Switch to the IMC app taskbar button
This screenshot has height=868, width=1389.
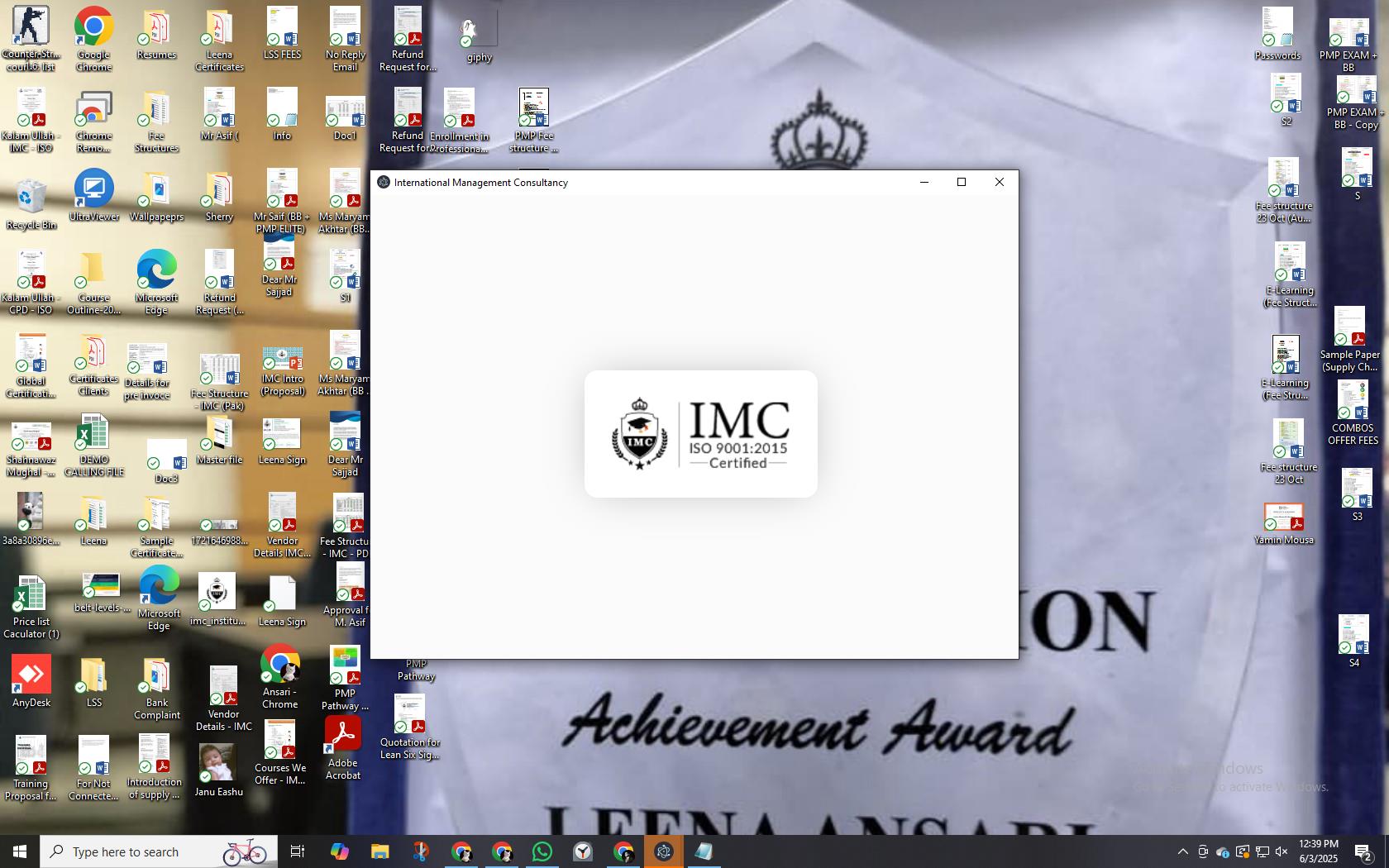click(x=663, y=851)
